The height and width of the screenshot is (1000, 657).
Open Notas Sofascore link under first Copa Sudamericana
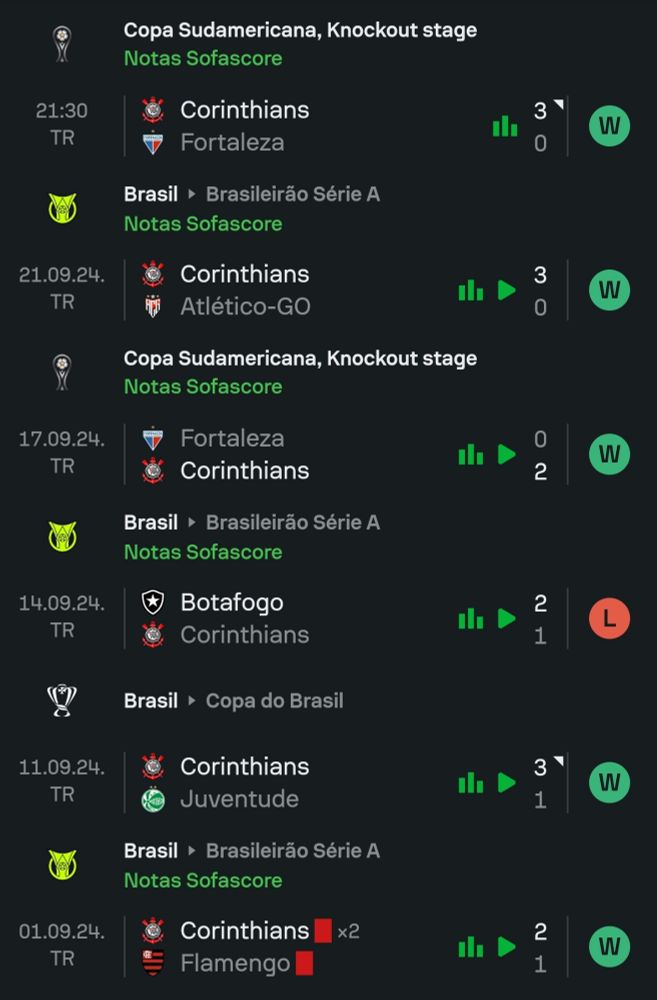pyautogui.click(x=203, y=58)
